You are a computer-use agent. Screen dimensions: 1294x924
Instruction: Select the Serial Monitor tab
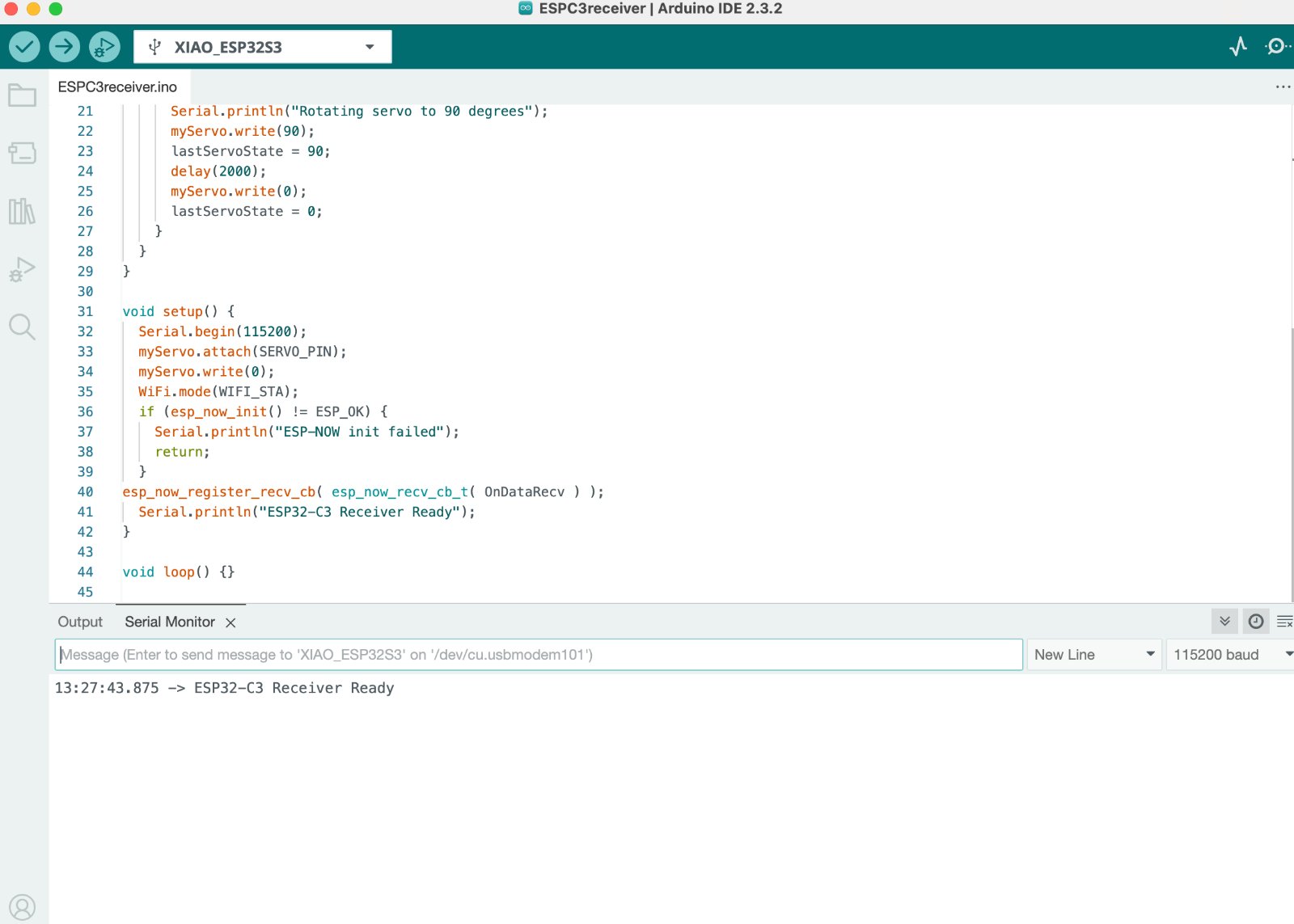click(x=170, y=622)
